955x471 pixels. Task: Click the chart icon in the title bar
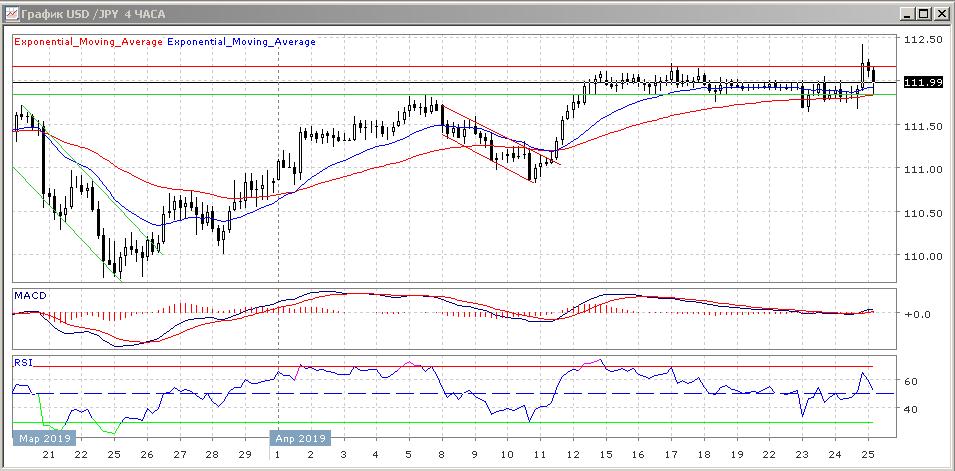(x=11, y=13)
